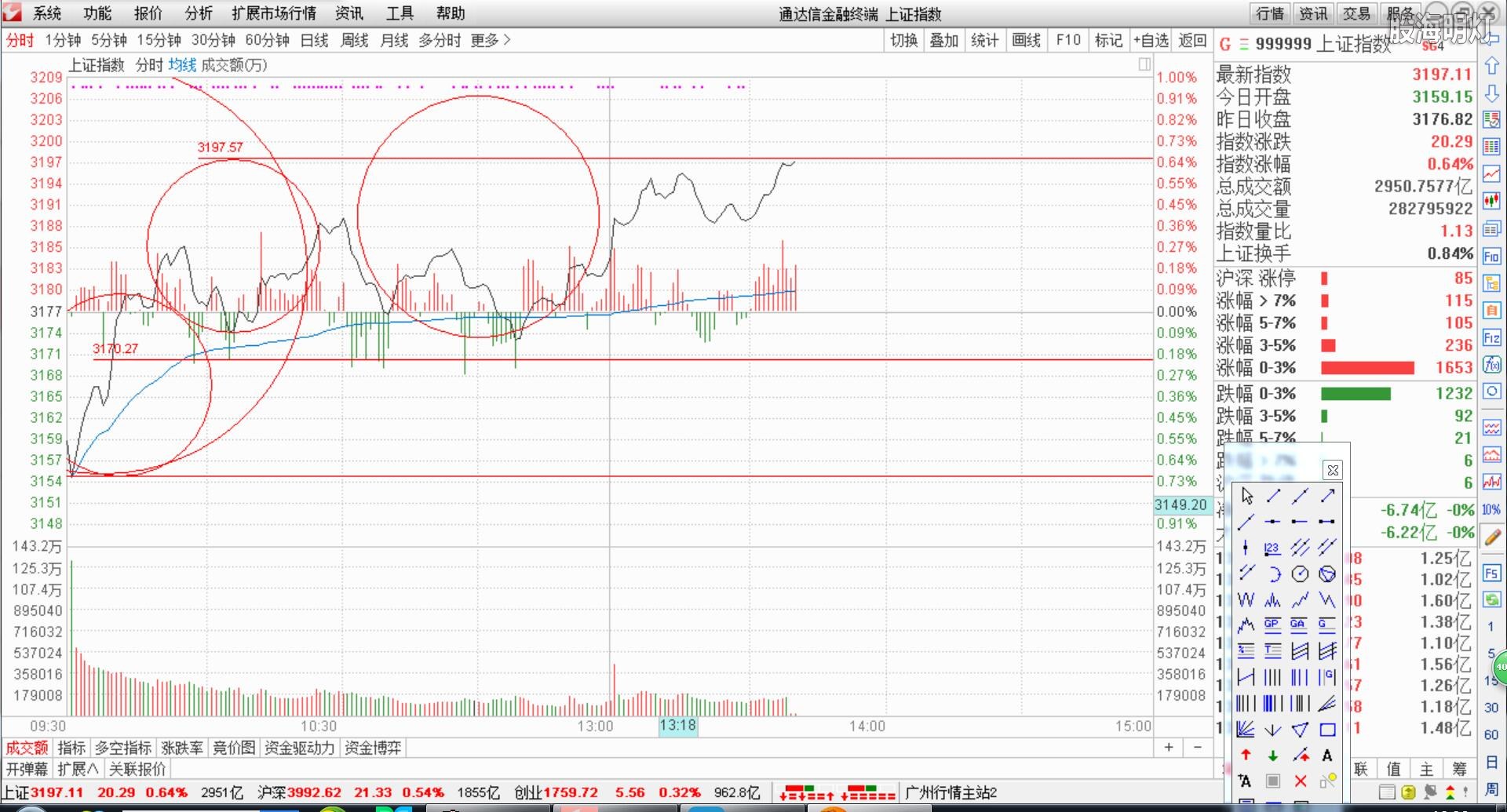
Task: Click the 10% sidebar button
Action: click(x=1491, y=510)
